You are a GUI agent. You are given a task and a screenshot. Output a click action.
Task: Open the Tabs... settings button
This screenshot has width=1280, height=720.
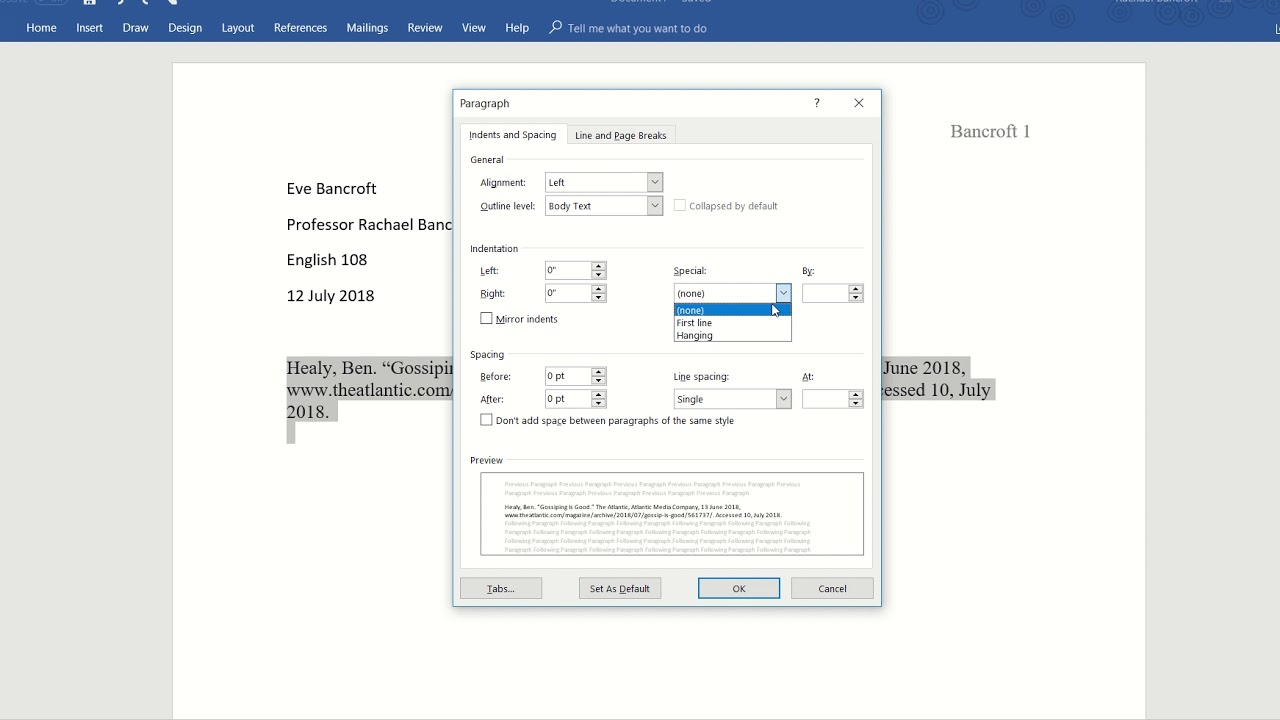(501, 589)
